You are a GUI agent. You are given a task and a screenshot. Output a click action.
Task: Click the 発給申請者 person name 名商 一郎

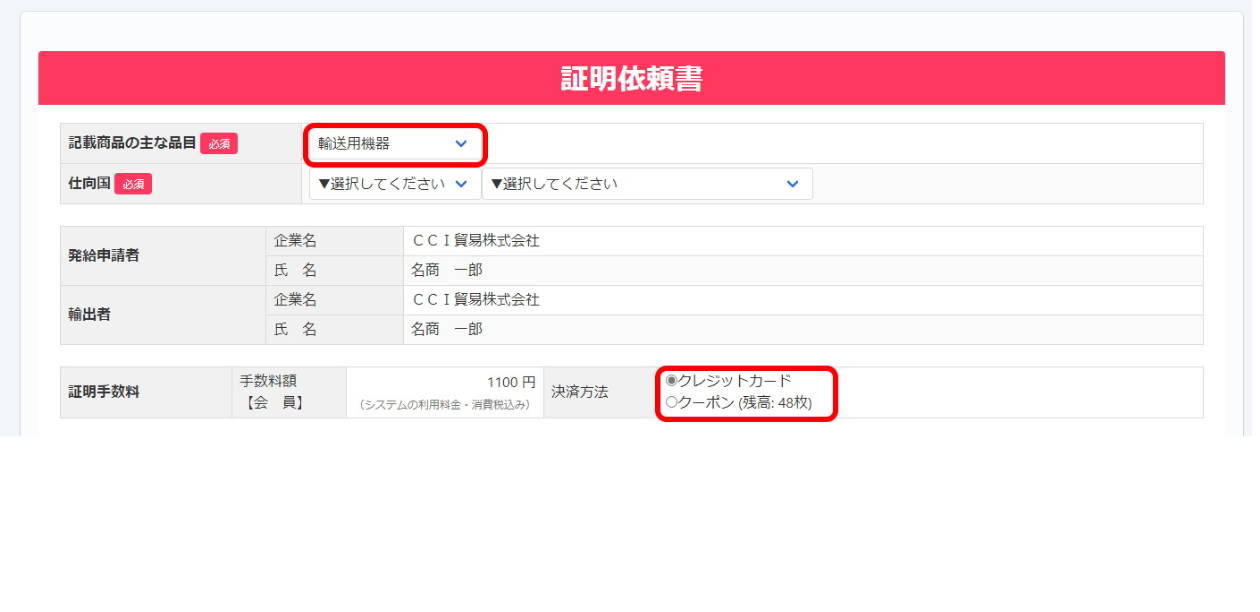point(447,270)
